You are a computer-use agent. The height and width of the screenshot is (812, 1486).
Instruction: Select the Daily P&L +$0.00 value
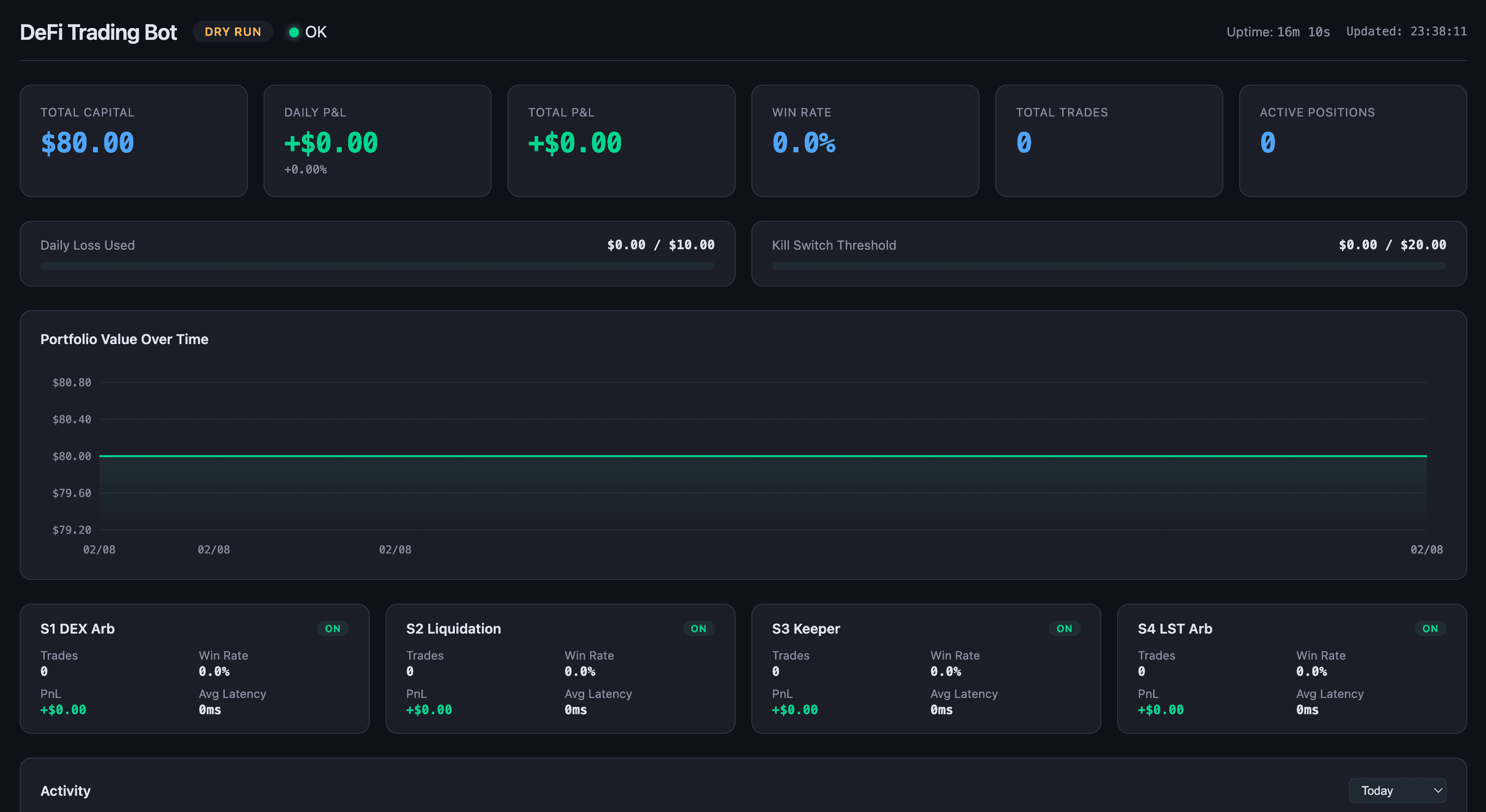[x=331, y=143]
